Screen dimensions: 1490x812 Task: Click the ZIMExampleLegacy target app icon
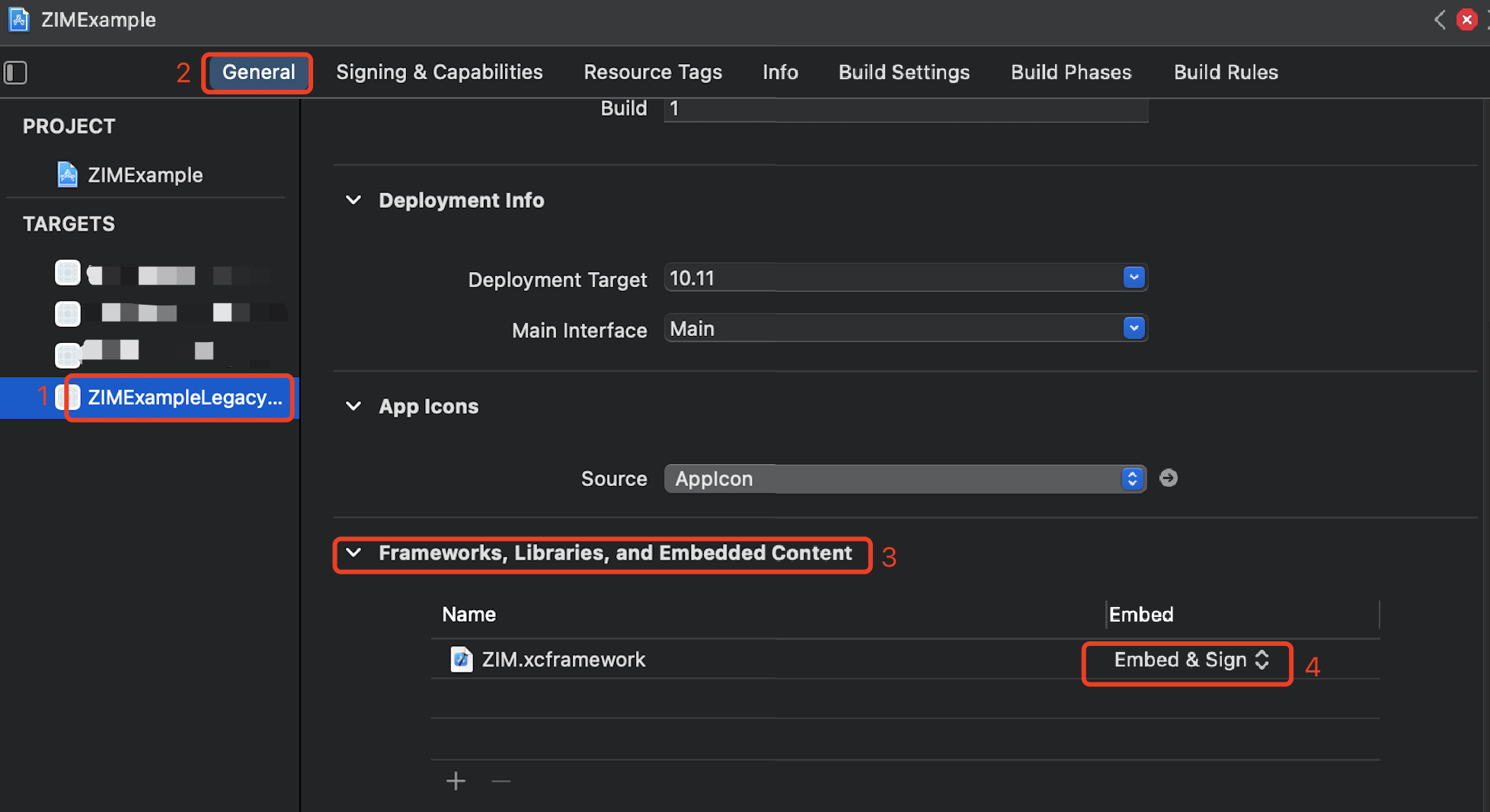click(68, 397)
